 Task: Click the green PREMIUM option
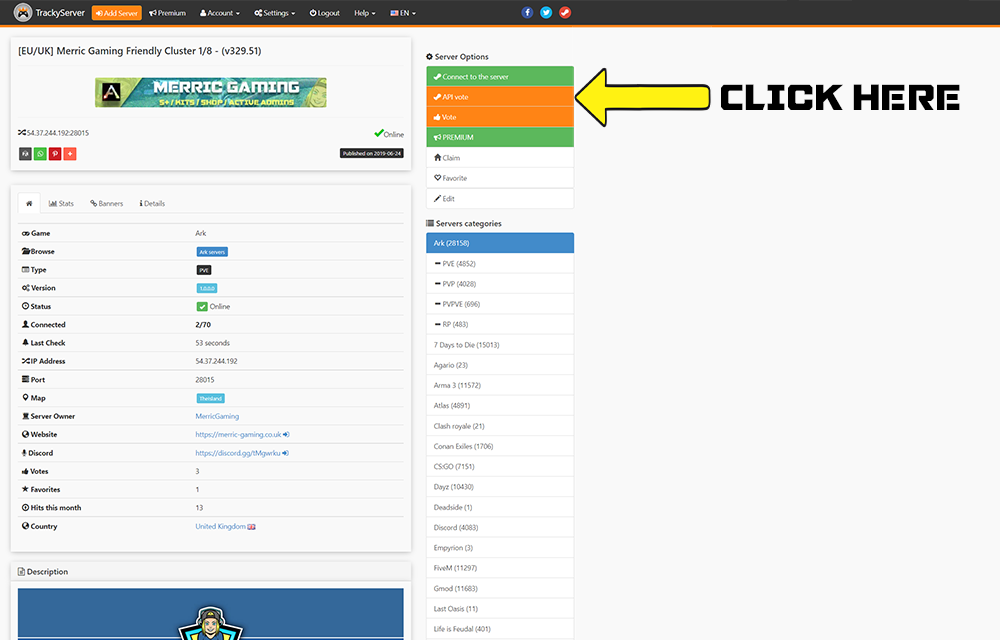coord(500,137)
